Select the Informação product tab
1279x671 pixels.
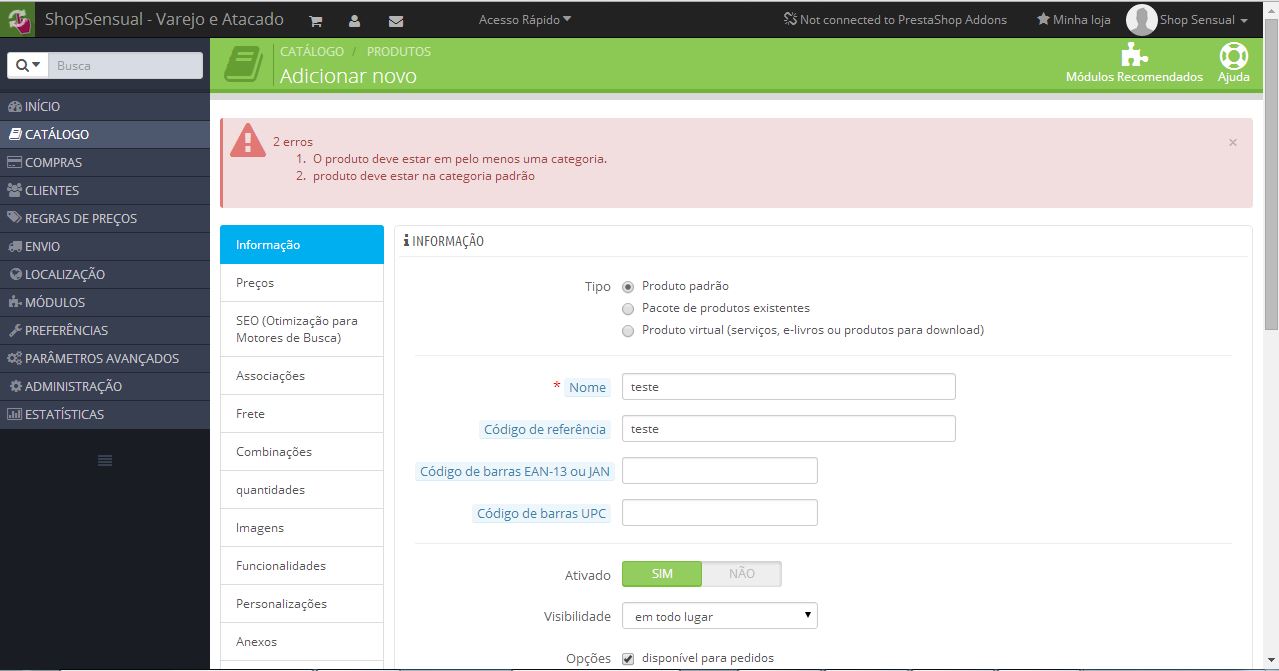point(302,245)
